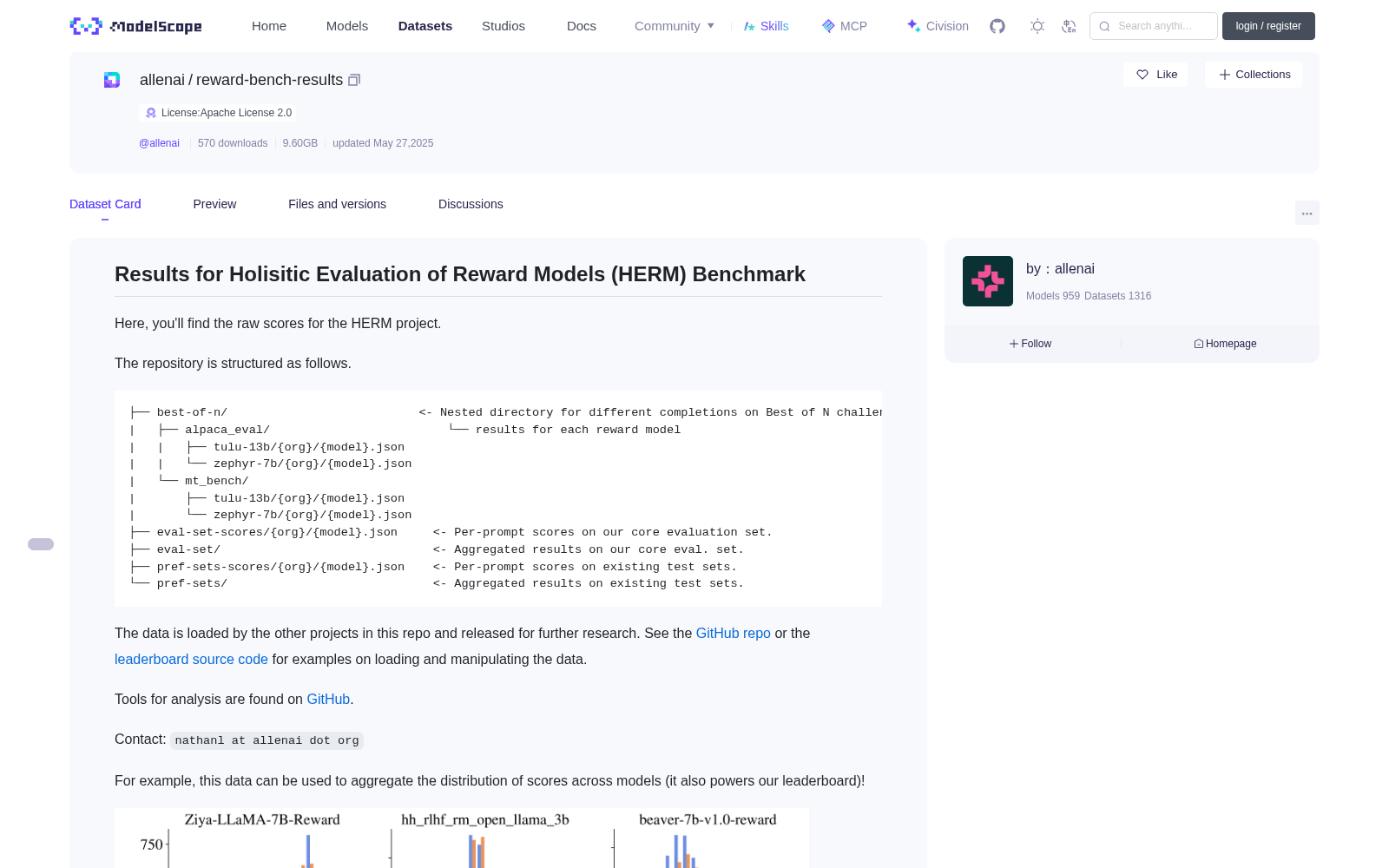Image resolution: width=1389 pixels, height=868 pixels.
Task: Click the dataset avatar icon beside allenai
Action: (112, 80)
